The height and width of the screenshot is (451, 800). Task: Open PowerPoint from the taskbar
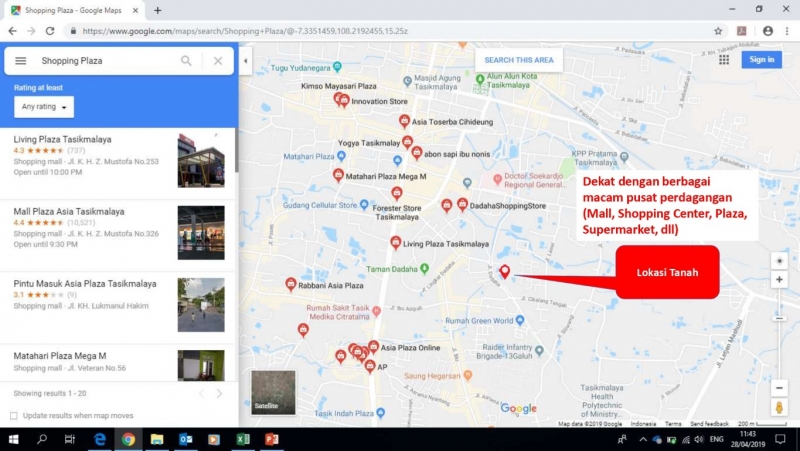coord(272,439)
